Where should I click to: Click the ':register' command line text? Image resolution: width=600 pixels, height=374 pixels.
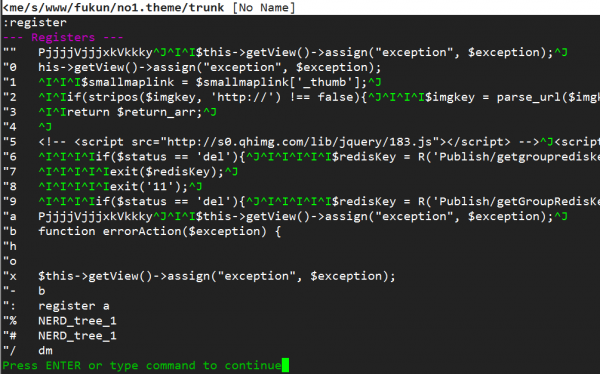tap(34, 23)
